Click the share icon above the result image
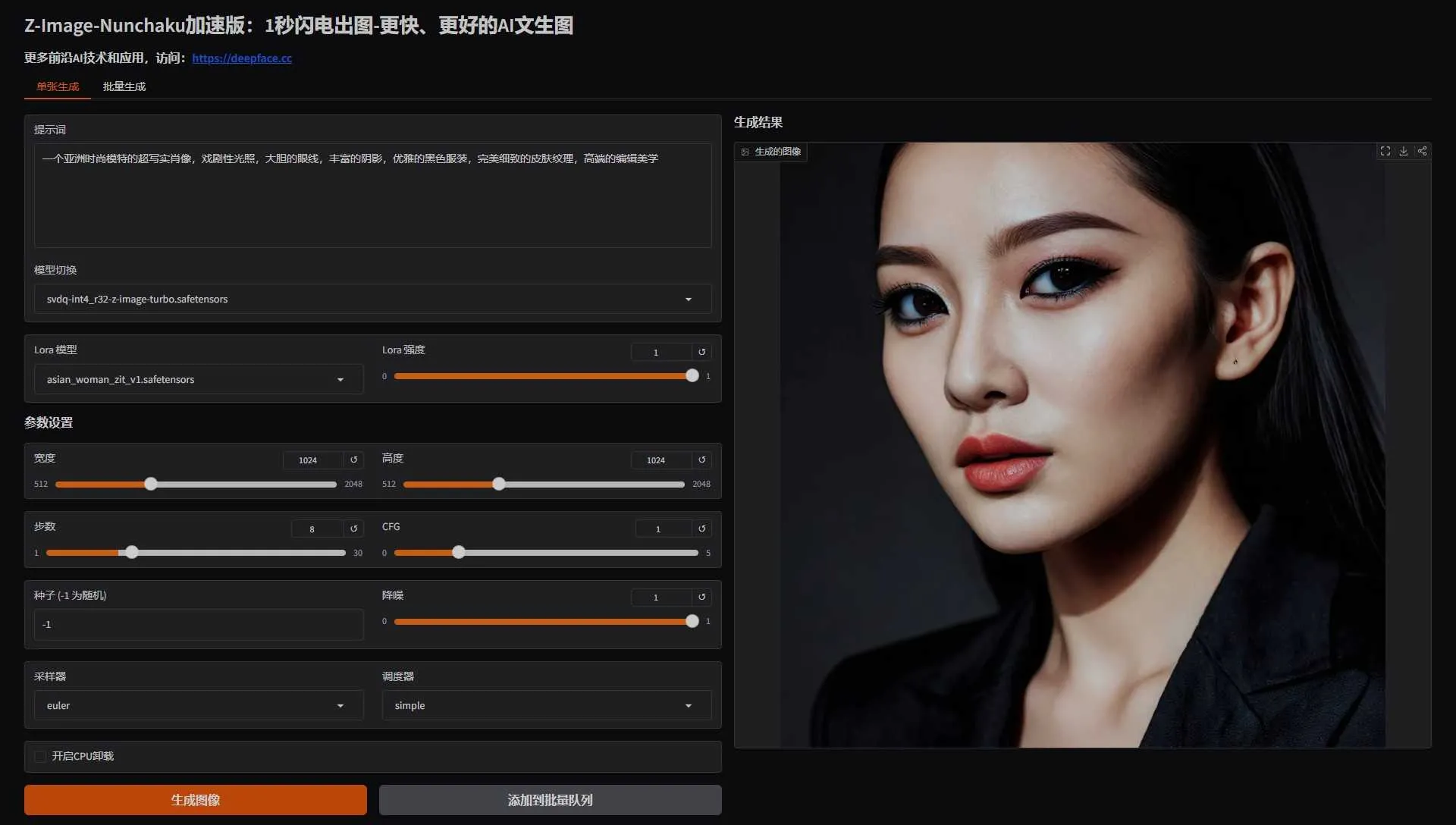This screenshot has width=1456, height=825. point(1422,151)
